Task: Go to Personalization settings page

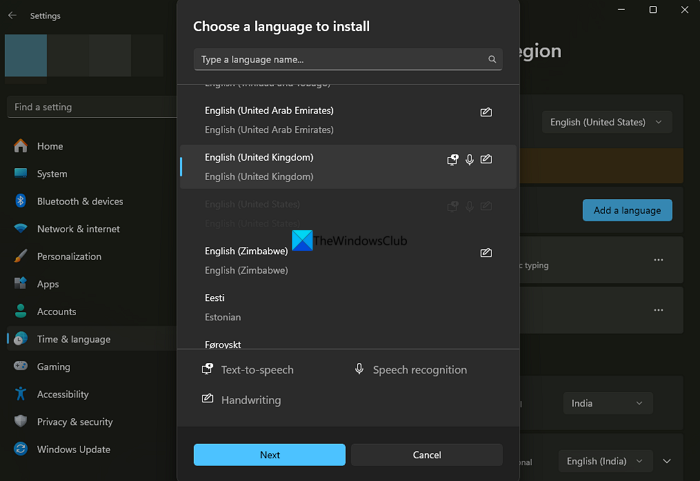Action: pyautogui.click(x=68, y=256)
